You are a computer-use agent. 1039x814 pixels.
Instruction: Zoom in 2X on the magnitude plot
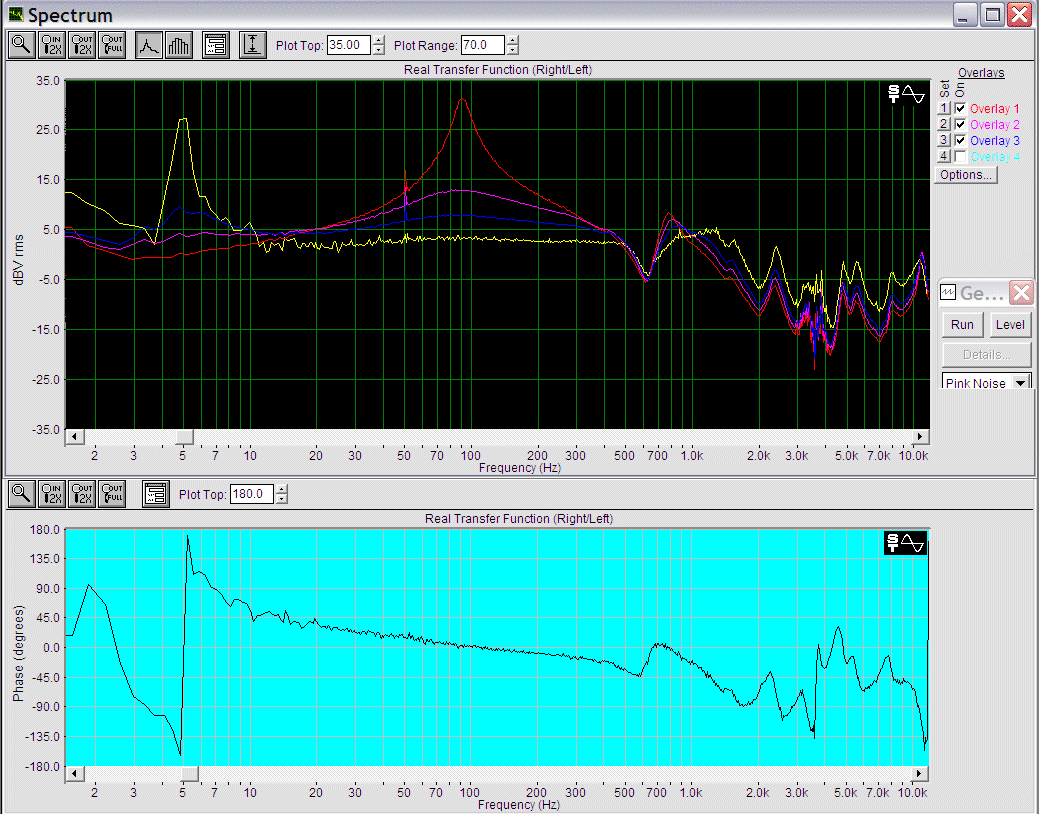coord(52,45)
